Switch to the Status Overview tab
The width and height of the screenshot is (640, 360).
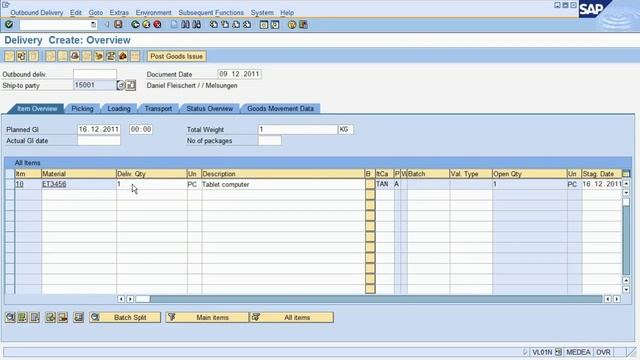210,109
